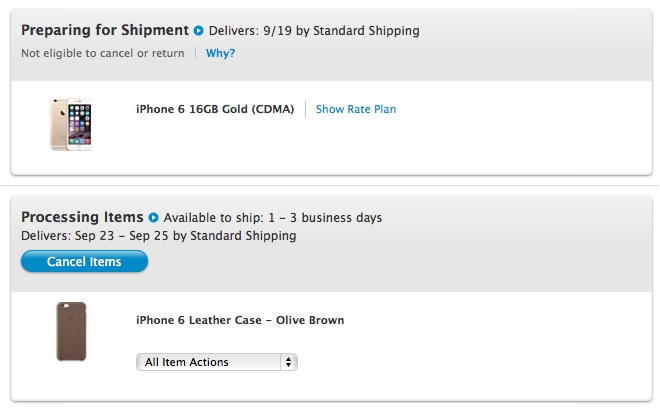Click the blue arrow beside Processing Items

(153, 218)
